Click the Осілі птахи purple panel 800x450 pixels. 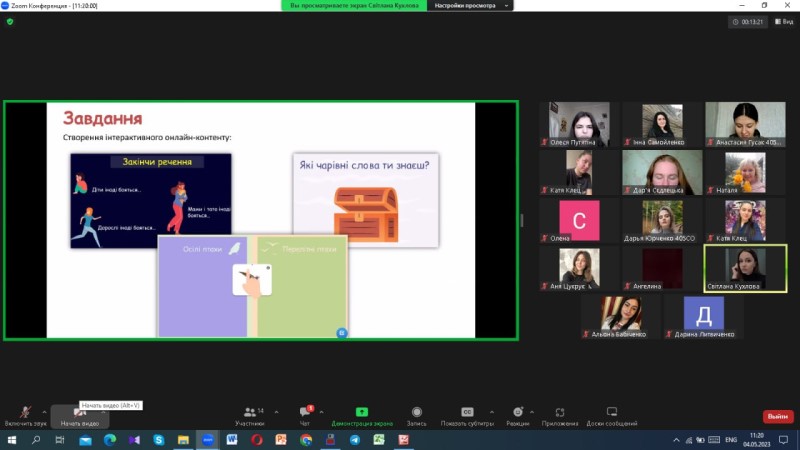pyautogui.click(x=203, y=286)
